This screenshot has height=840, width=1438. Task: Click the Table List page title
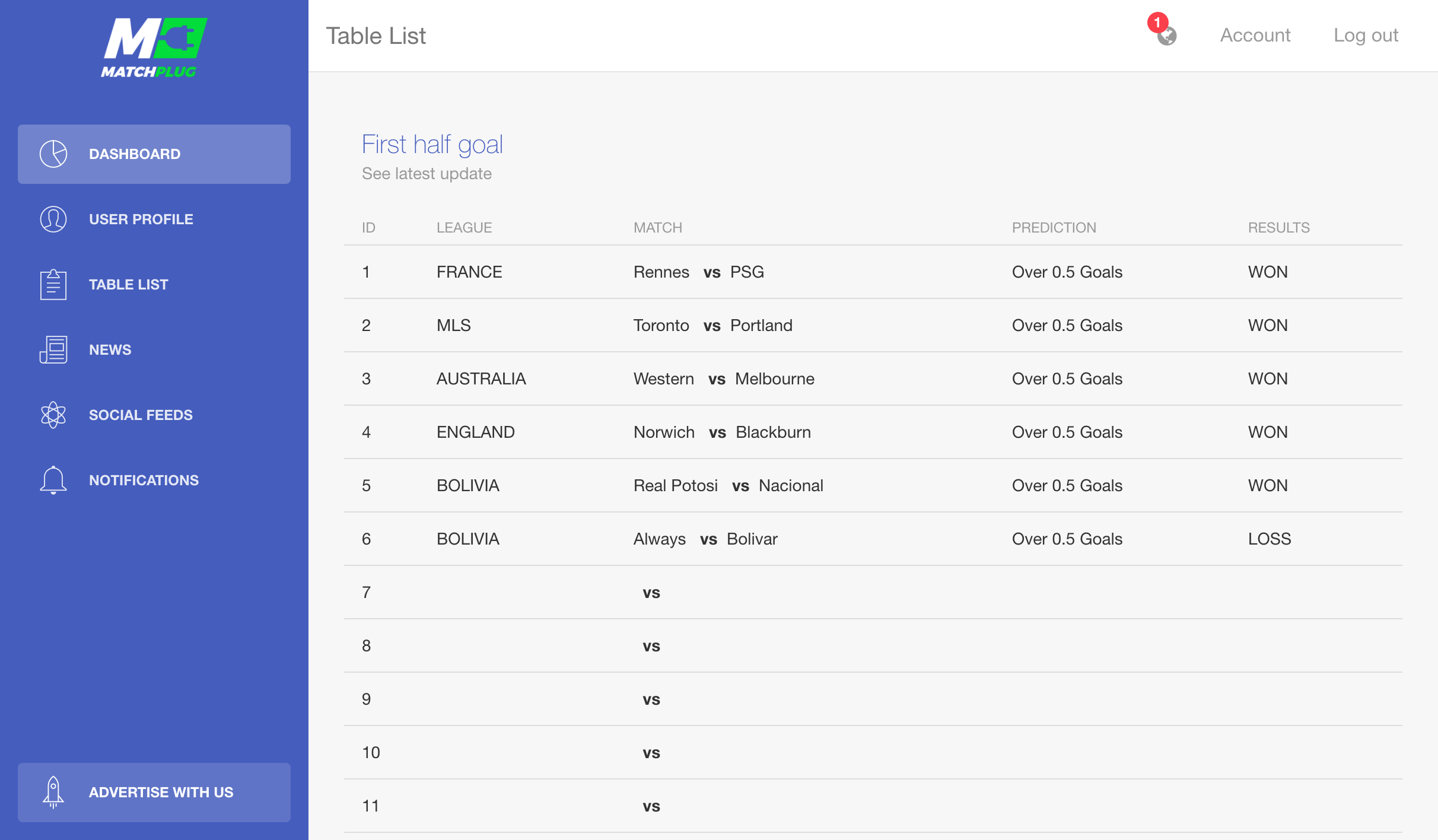point(376,36)
